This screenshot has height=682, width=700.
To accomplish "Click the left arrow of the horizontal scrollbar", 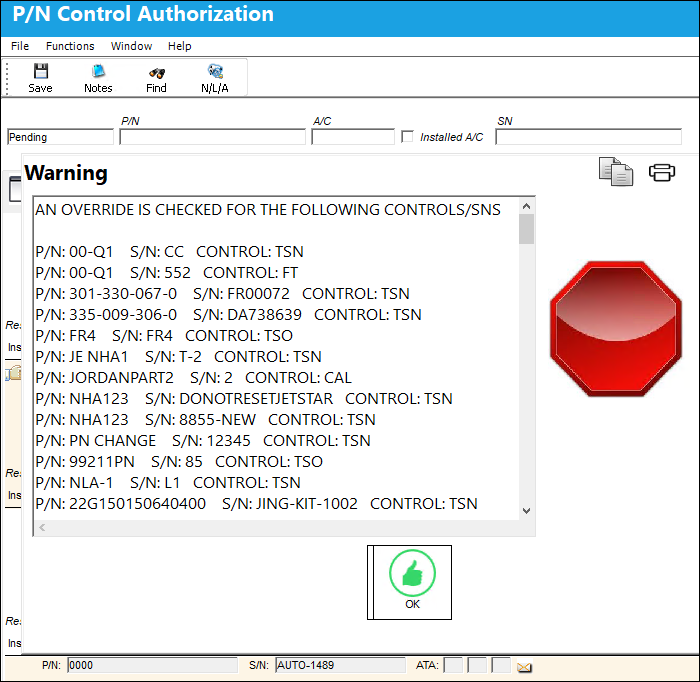I will (x=42, y=528).
